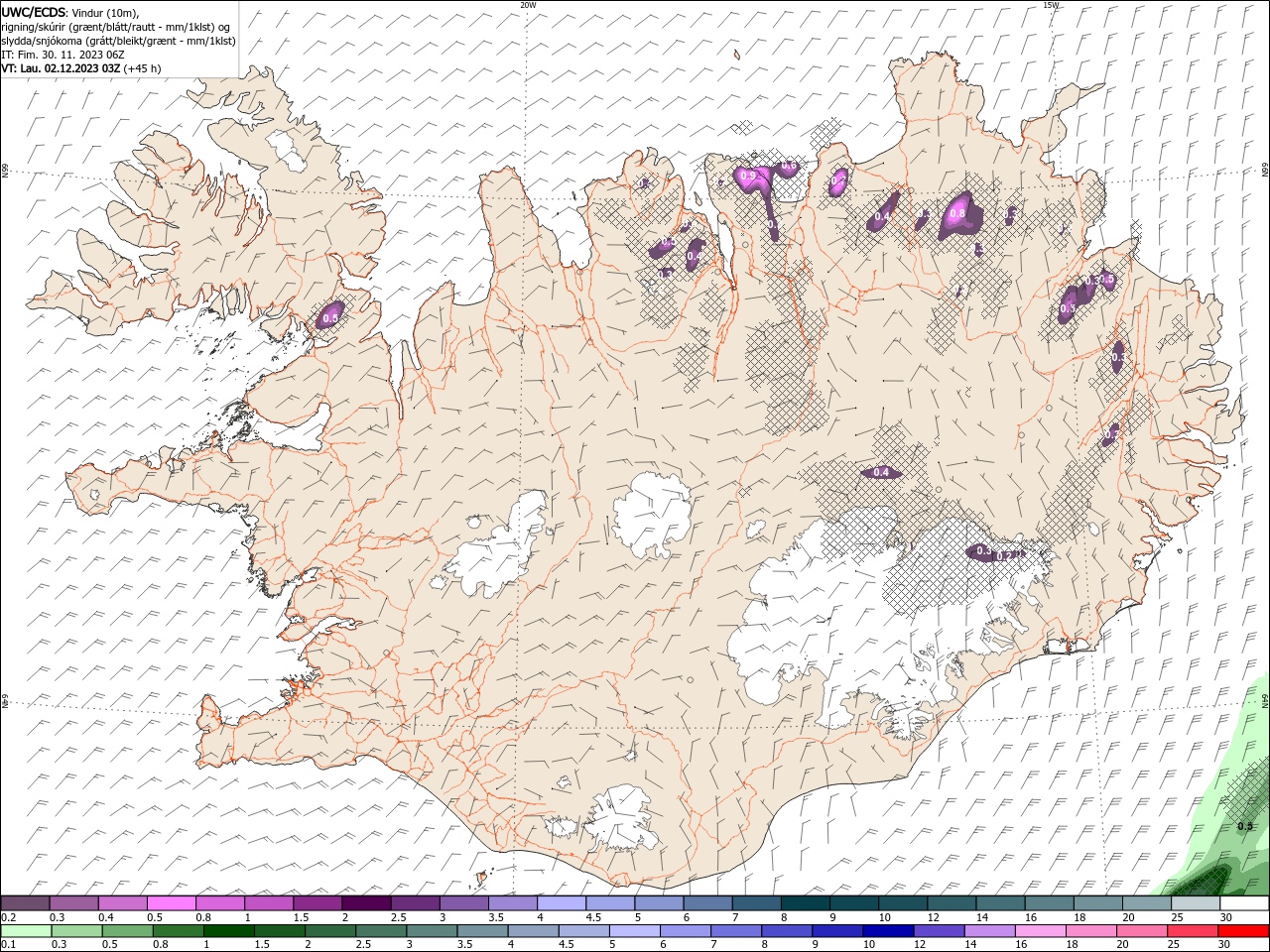Select the "0.8" snowfall value on the map
The image size is (1270, 952).
(x=957, y=213)
